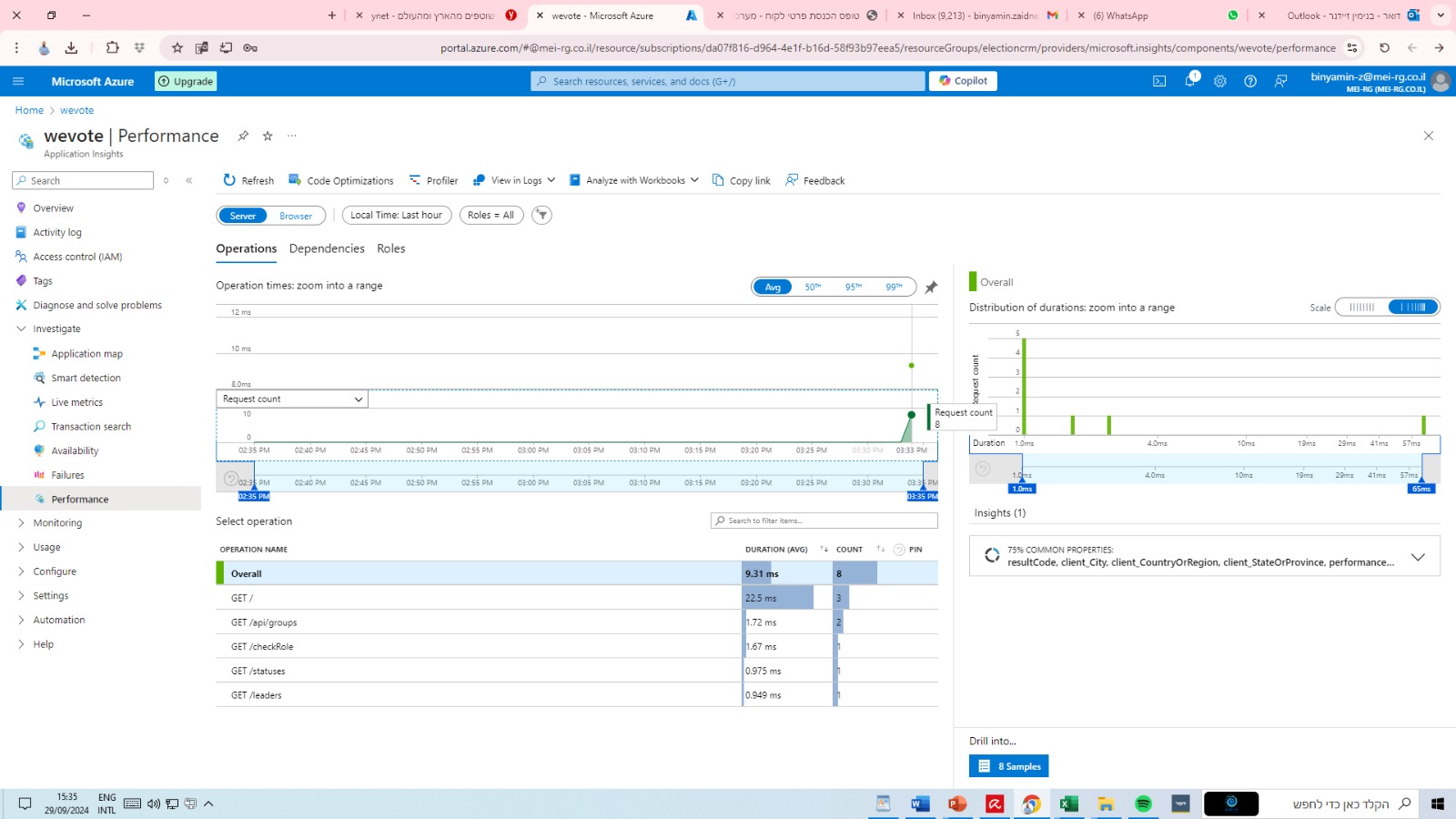The image size is (1456, 819).
Task: Select the 95th percentile
Action: (853, 288)
